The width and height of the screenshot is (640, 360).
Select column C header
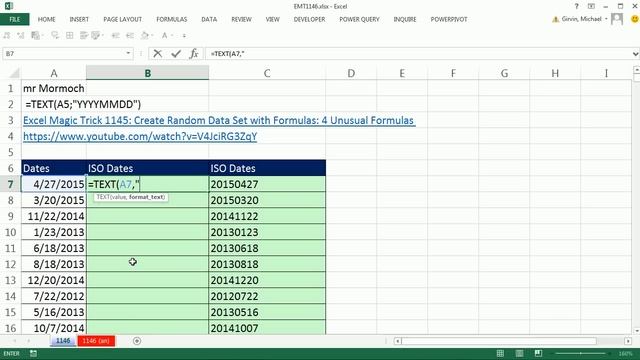pyautogui.click(x=267, y=73)
